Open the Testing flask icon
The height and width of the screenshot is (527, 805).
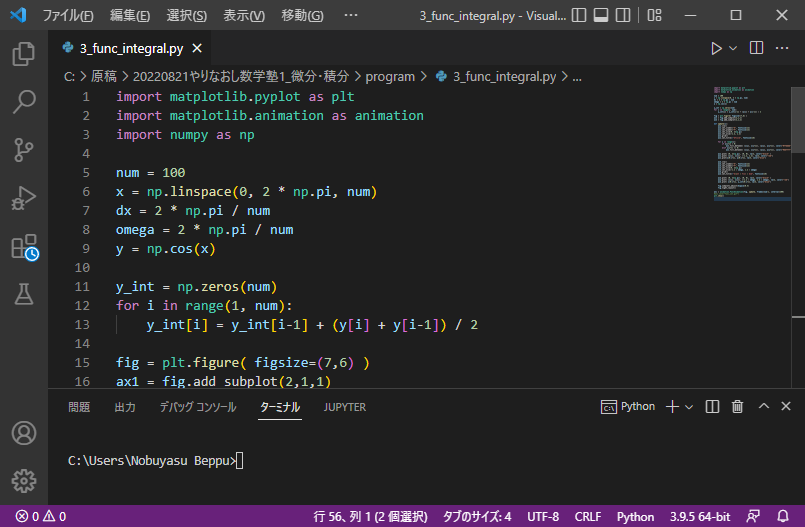click(x=23, y=294)
